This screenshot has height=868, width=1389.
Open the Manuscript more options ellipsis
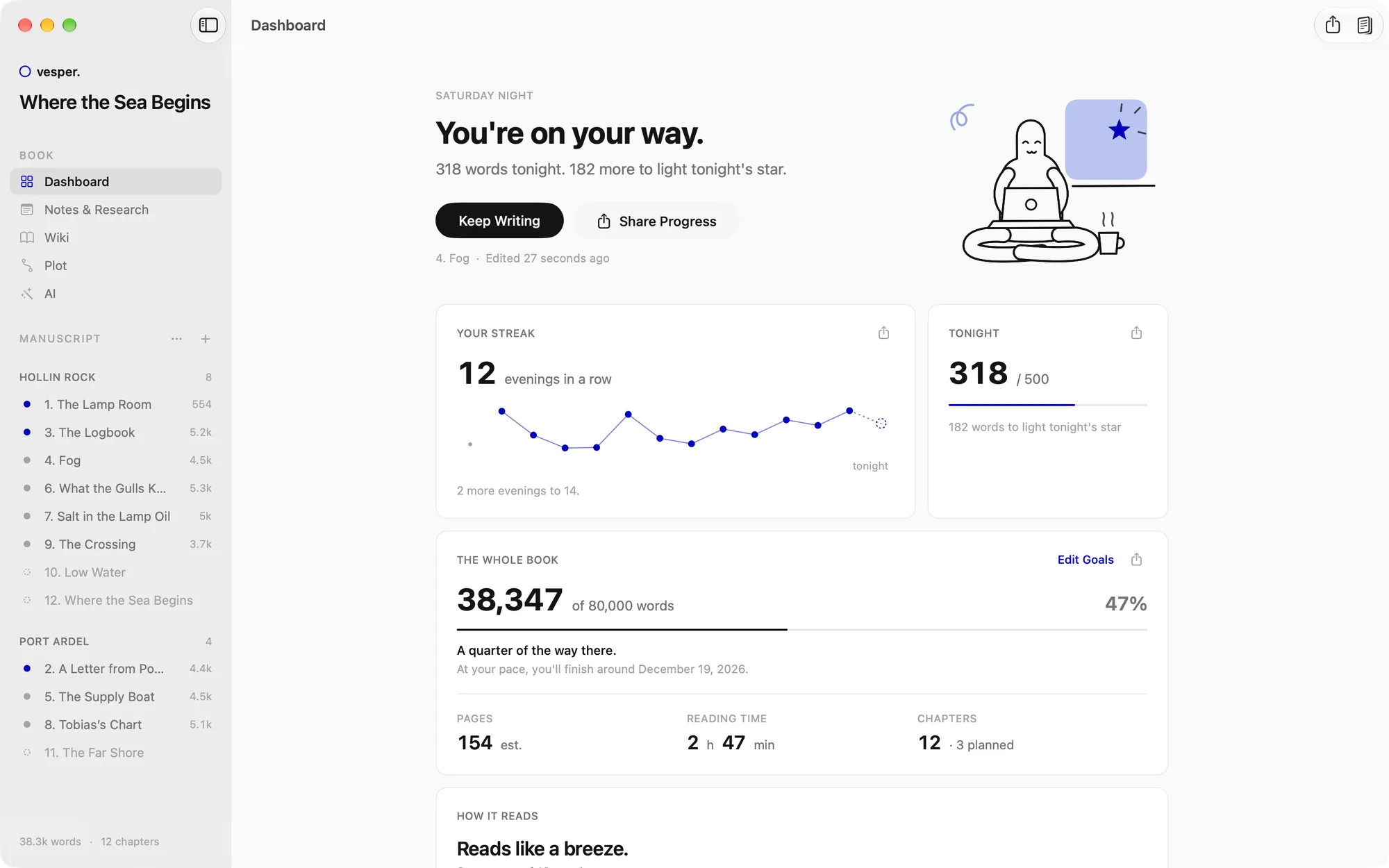point(176,339)
